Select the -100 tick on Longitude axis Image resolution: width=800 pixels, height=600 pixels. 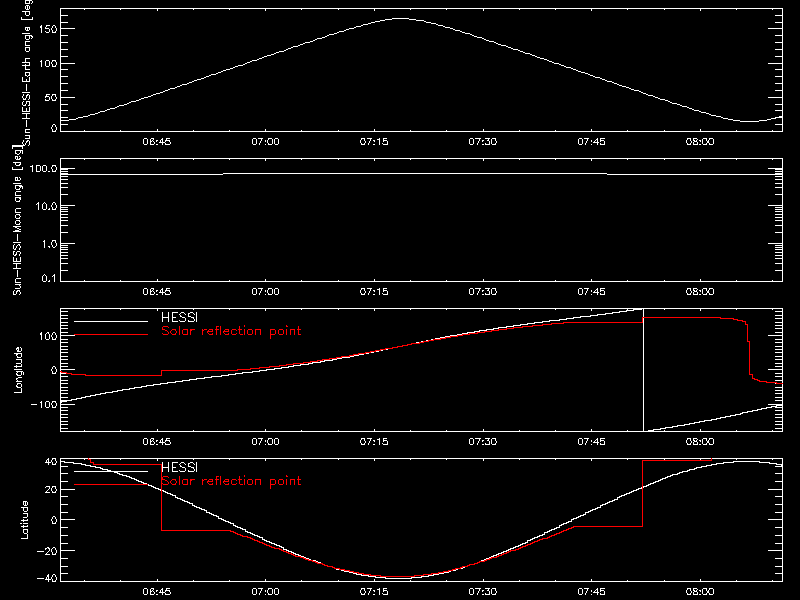44,404
